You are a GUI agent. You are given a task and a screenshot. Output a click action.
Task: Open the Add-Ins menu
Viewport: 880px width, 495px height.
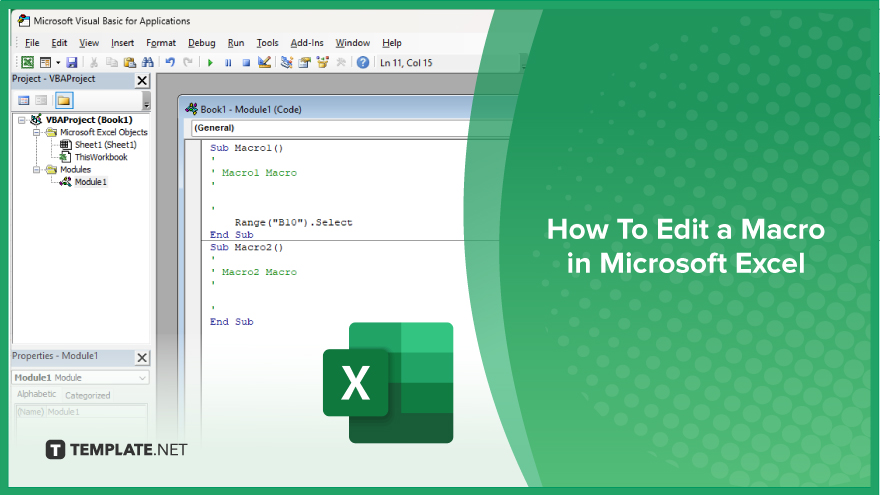[x=307, y=43]
